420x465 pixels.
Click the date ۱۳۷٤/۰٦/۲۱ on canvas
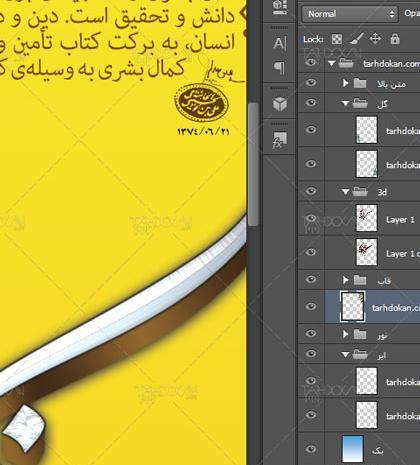click(x=203, y=131)
